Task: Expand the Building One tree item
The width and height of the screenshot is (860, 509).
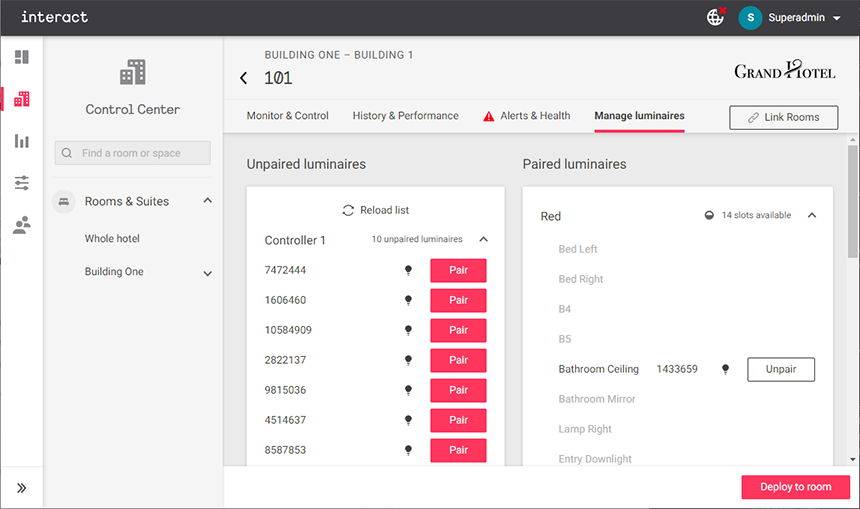Action: [208, 272]
